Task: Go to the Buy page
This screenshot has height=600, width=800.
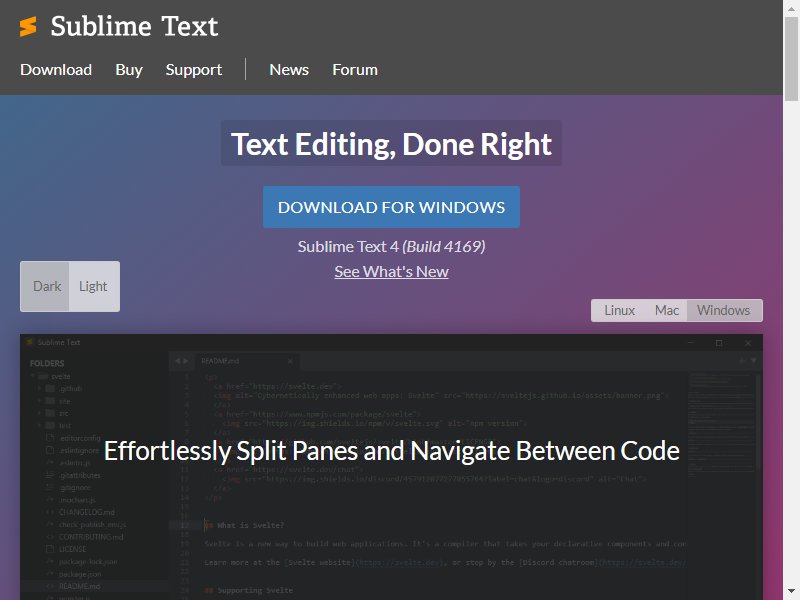Action: click(129, 69)
